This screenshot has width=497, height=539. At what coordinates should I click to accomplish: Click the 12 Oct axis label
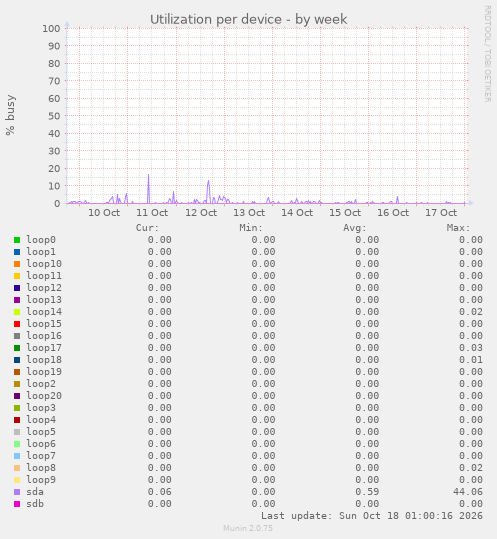point(201,213)
